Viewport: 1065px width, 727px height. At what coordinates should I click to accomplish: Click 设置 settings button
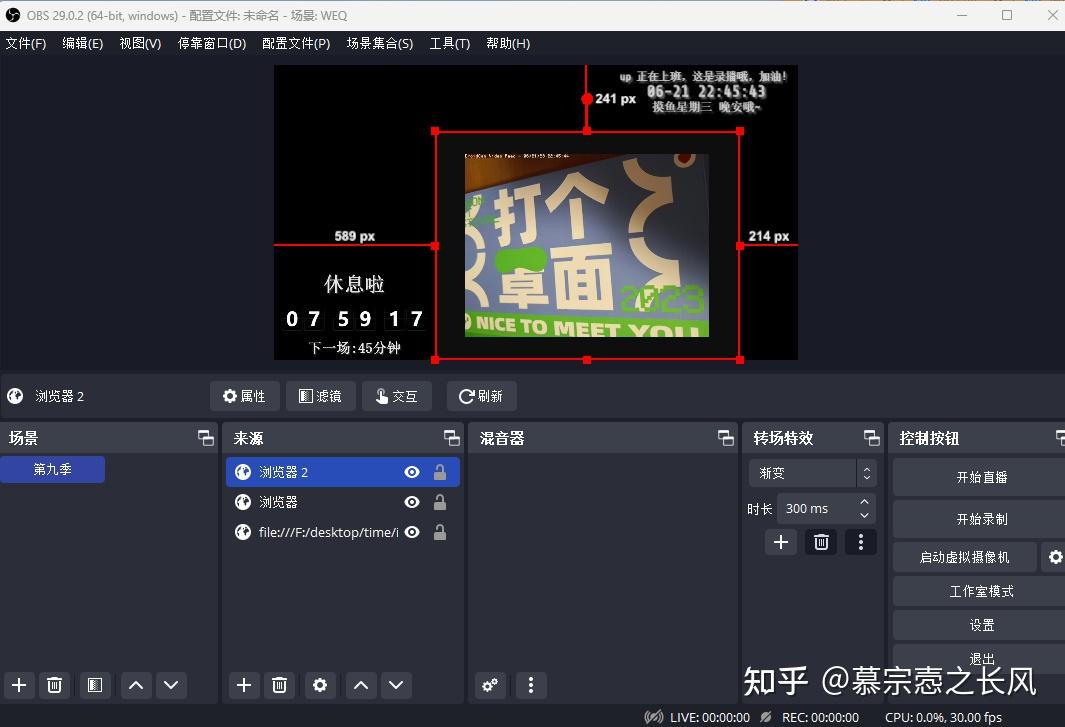tap(981, 625)
